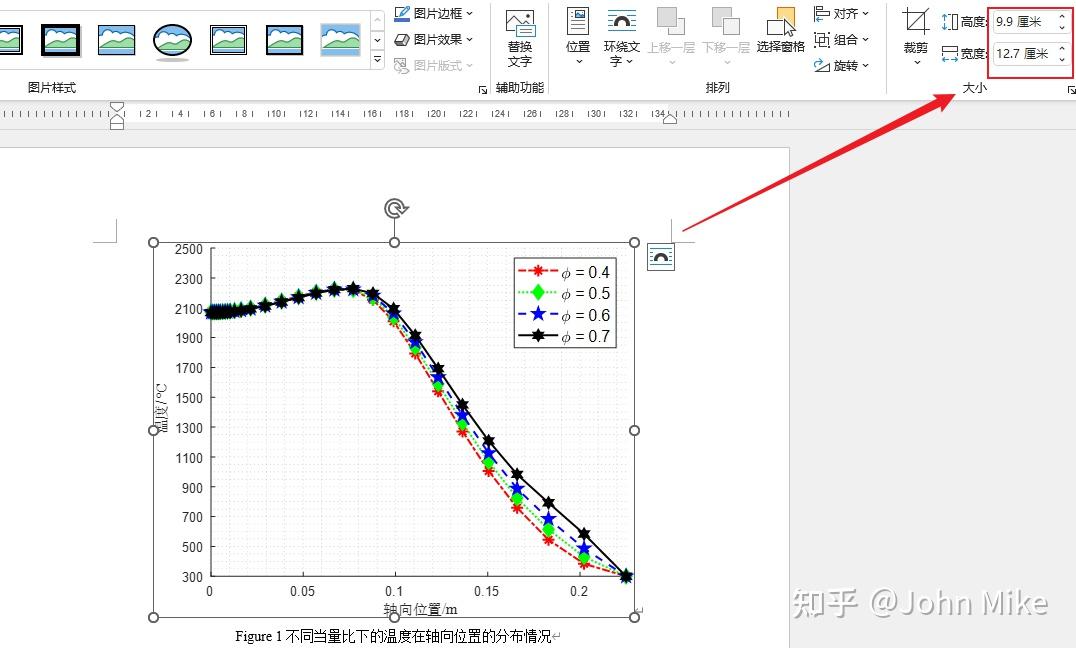Click the rotation handle above the chart
This screenshot has height=648, width=1076.
(x=395, y=208)
